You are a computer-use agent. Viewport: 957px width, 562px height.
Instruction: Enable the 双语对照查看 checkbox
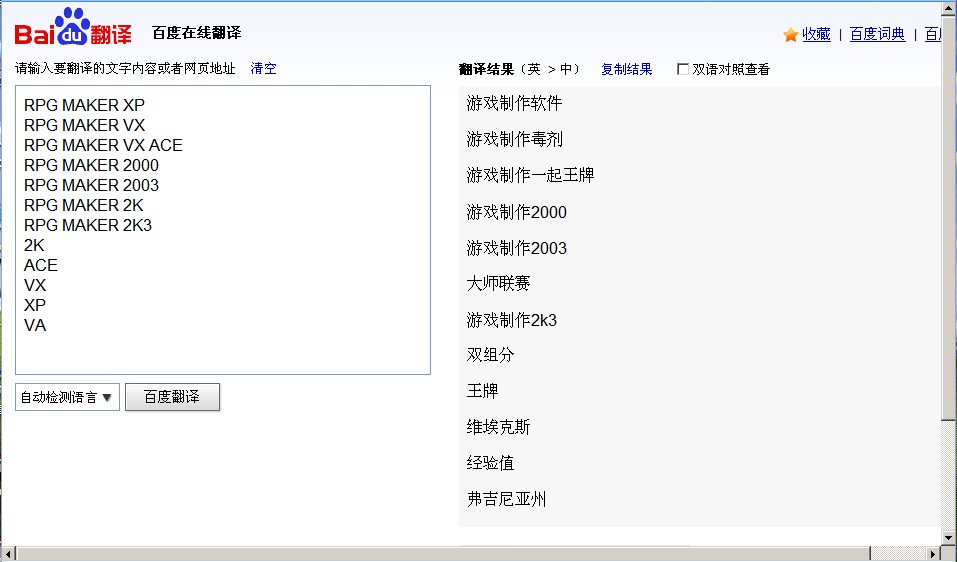coord(683,69)
